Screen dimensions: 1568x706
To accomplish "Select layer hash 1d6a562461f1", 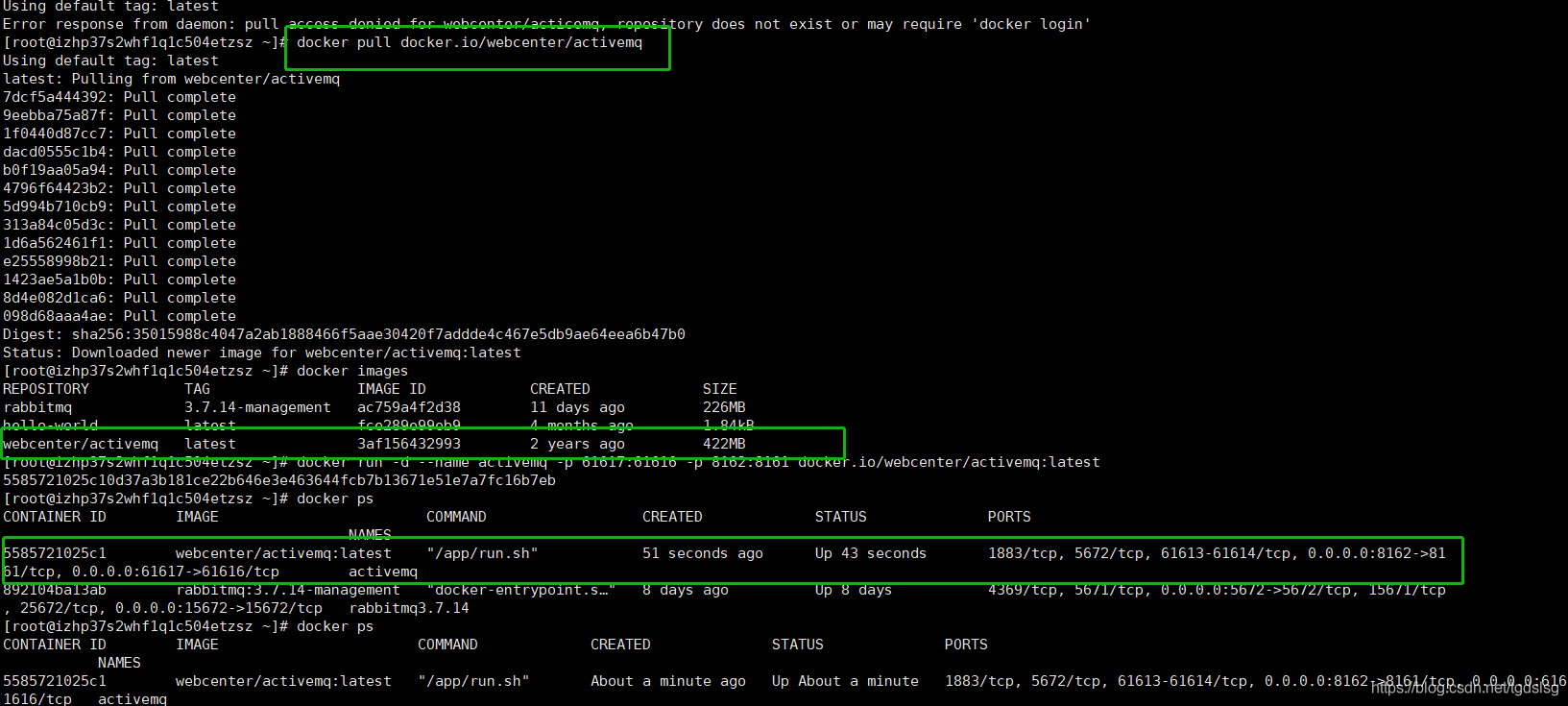I will pyautogui.click(x=55, y=243).
